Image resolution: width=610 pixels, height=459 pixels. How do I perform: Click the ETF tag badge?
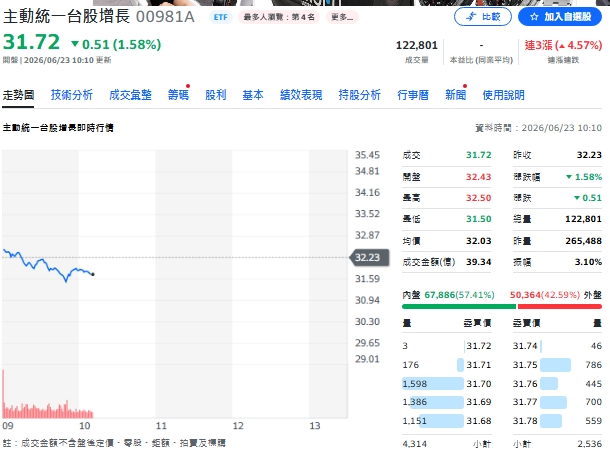(221, 17)
